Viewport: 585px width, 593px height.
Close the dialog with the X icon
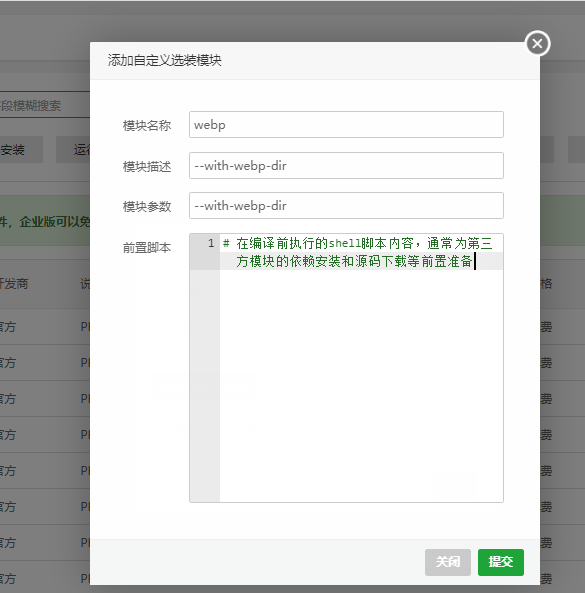[x=537, y=43]
